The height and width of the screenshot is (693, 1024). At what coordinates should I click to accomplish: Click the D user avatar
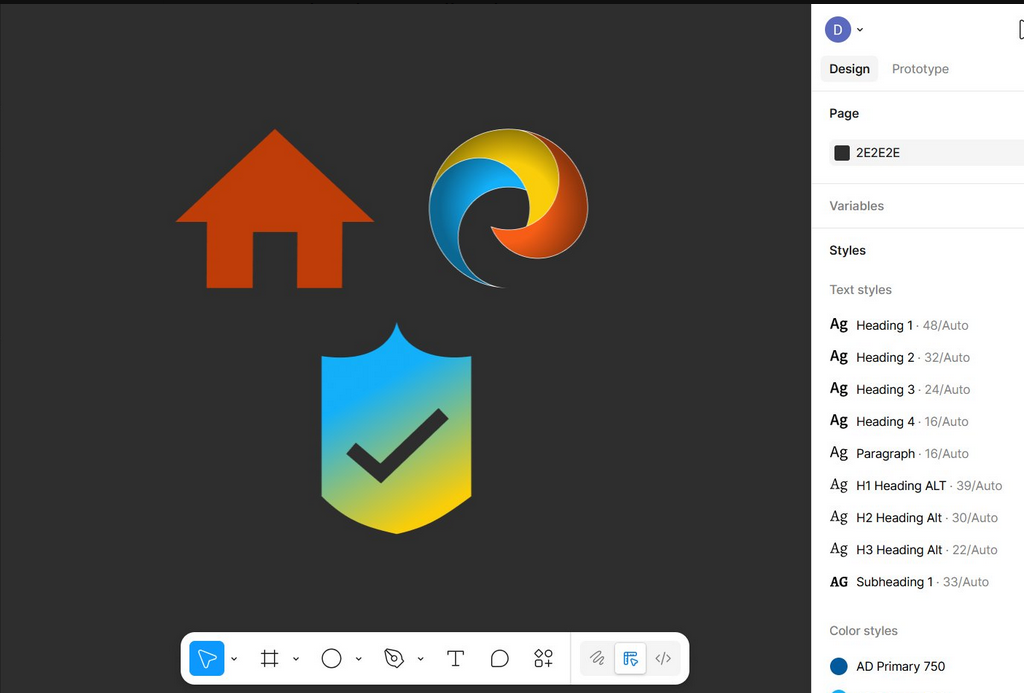point(838,29)
